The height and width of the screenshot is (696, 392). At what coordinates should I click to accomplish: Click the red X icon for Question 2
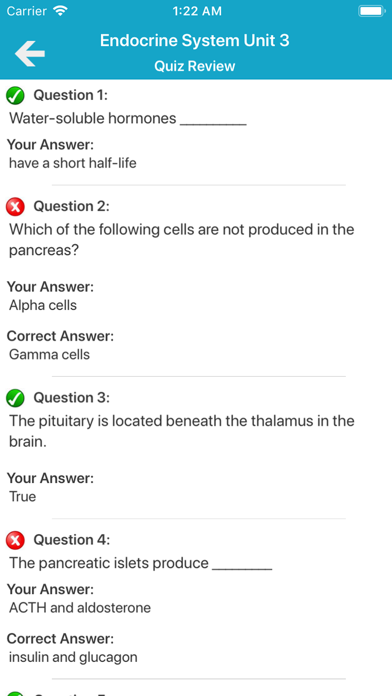pos(15,207)
